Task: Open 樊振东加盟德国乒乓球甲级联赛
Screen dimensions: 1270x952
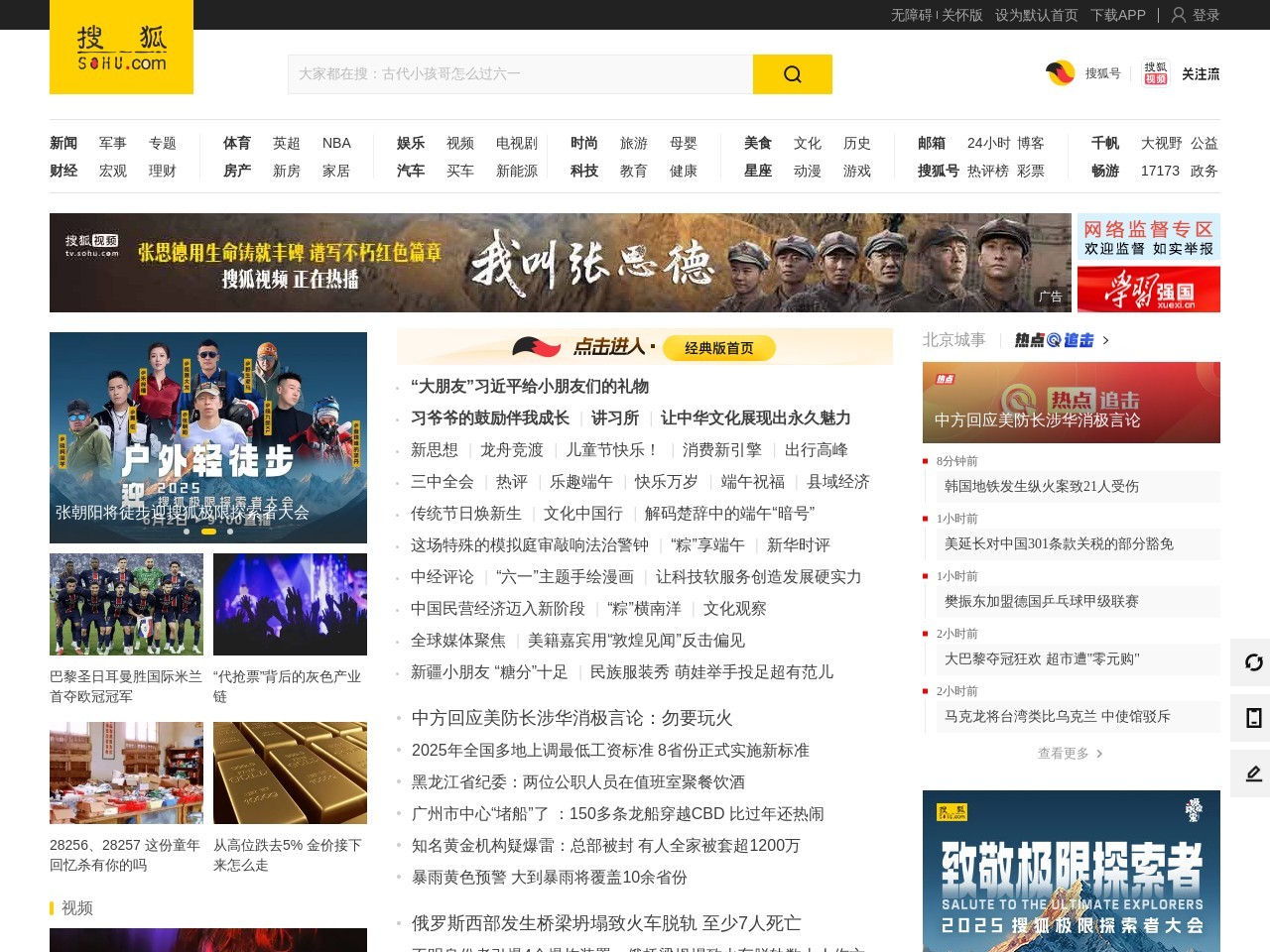Action: click(1042, 602)
